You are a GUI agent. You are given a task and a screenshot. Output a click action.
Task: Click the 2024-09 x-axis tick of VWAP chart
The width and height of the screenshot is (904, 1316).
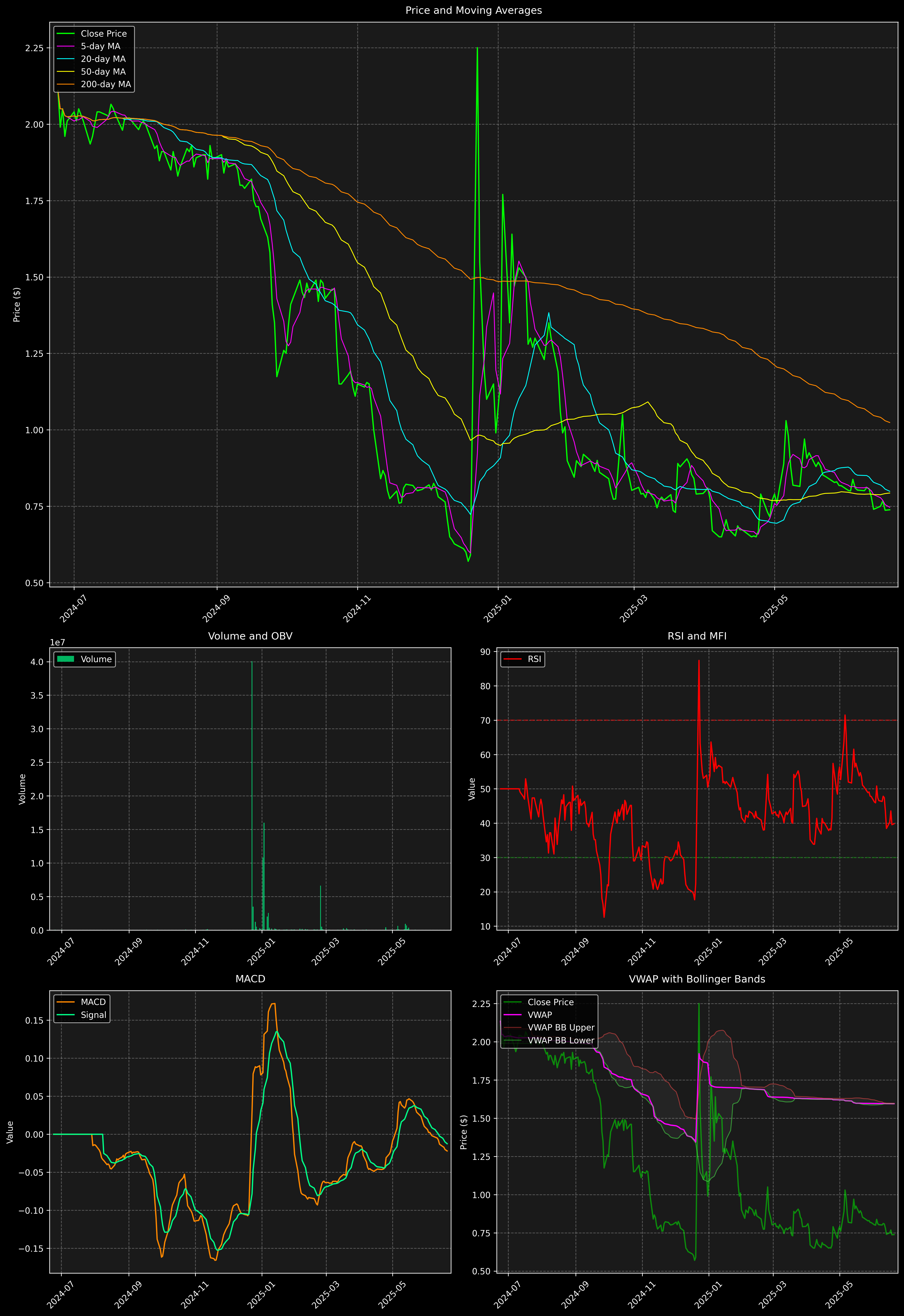click(575, 1295)
